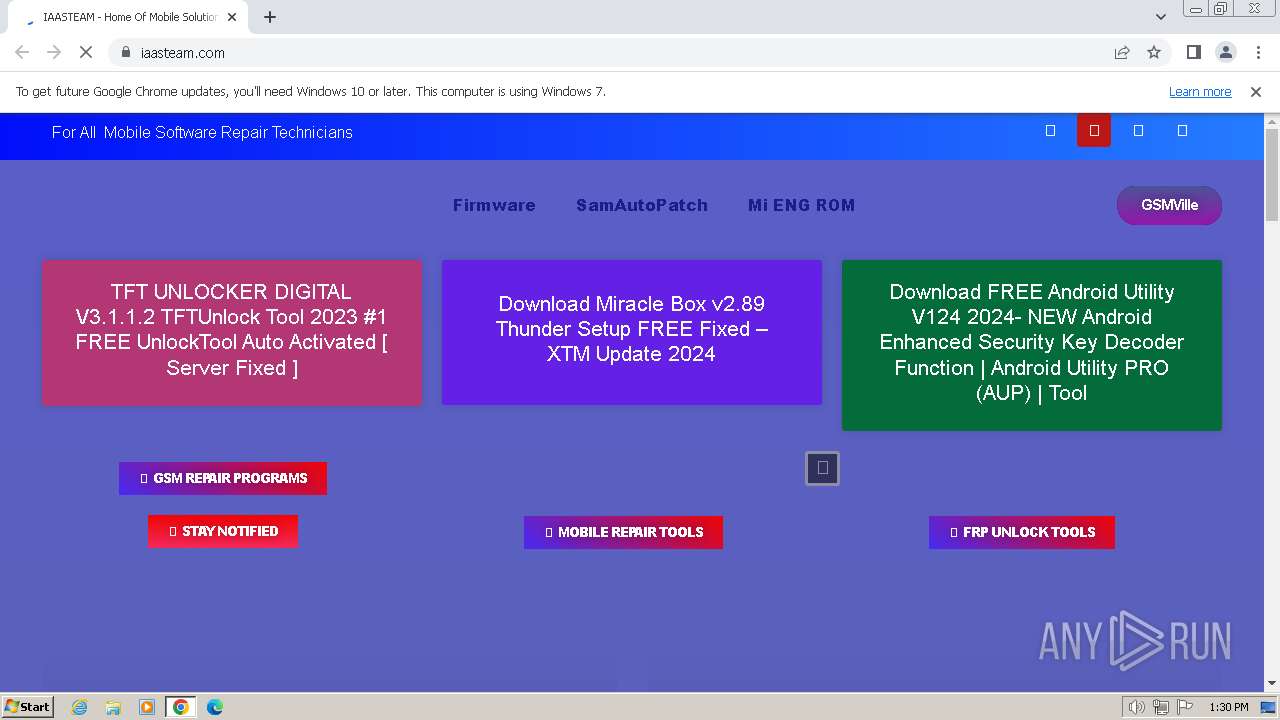1280x720 pixels.
Task: Open the volume control in system tray
Action: click(x=1136, y=707)
